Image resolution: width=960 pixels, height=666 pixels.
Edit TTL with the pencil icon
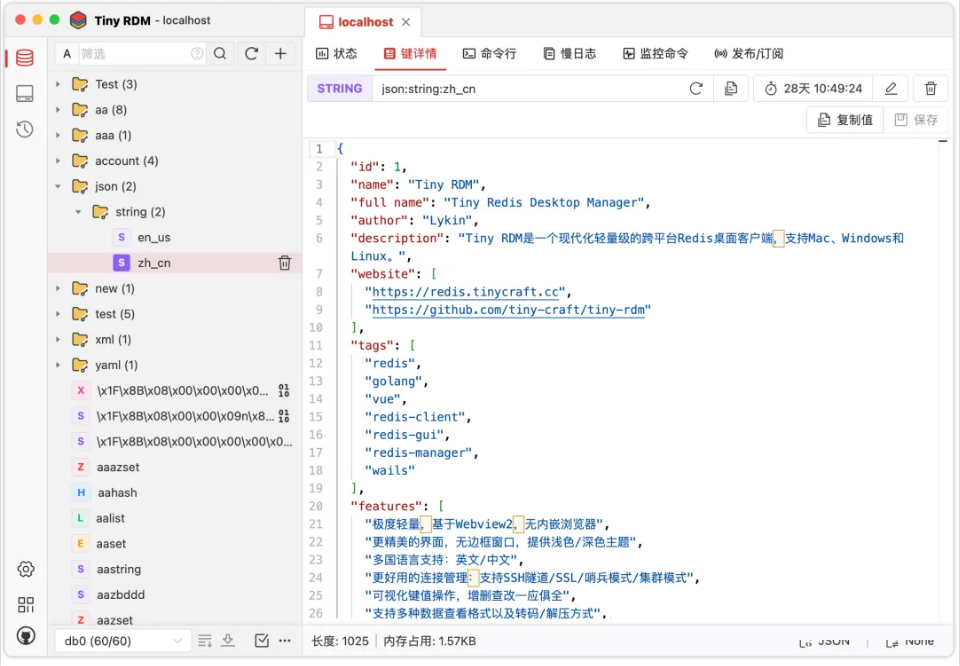pos(891,89)
